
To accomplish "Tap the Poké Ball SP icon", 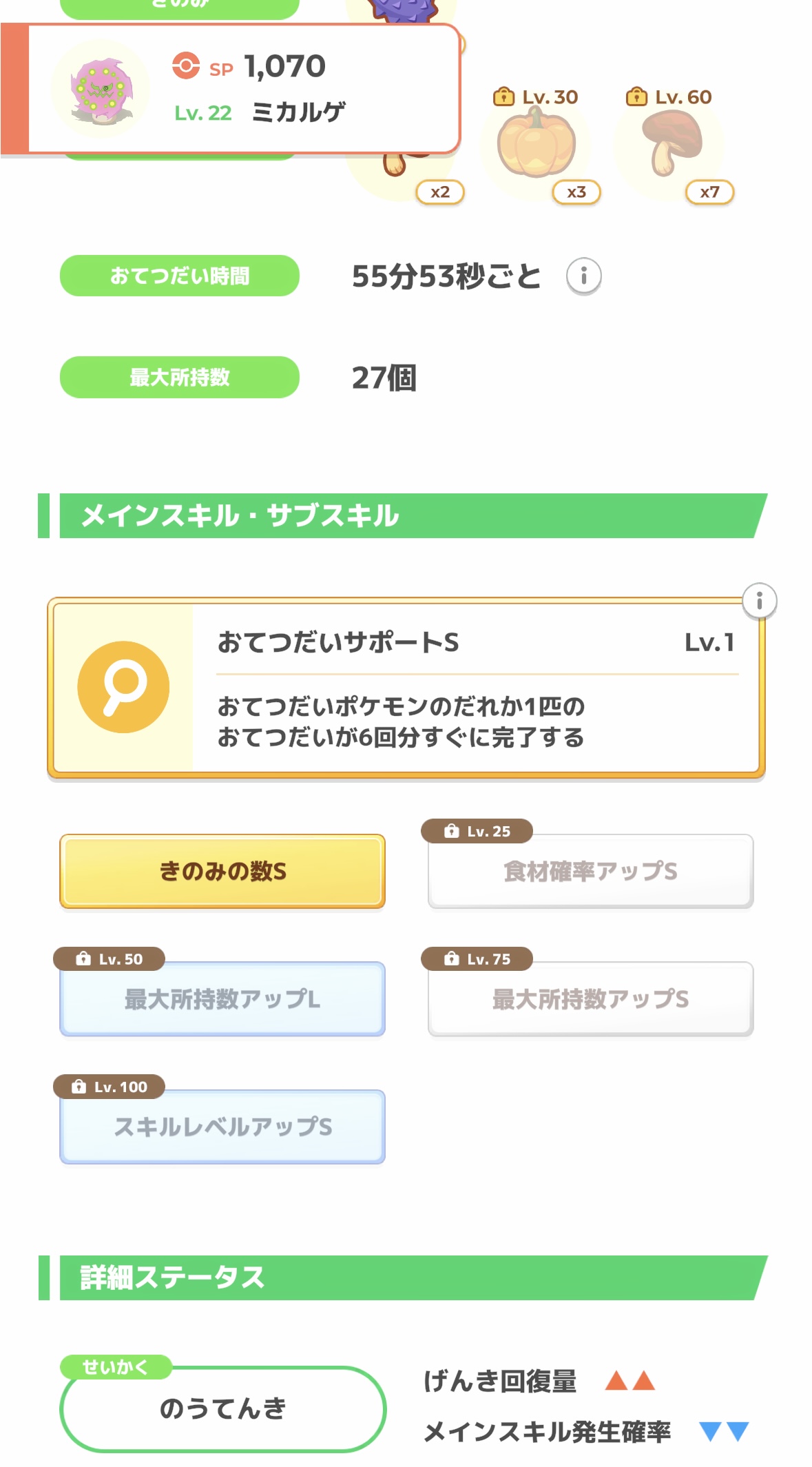I will pos(185,66).
